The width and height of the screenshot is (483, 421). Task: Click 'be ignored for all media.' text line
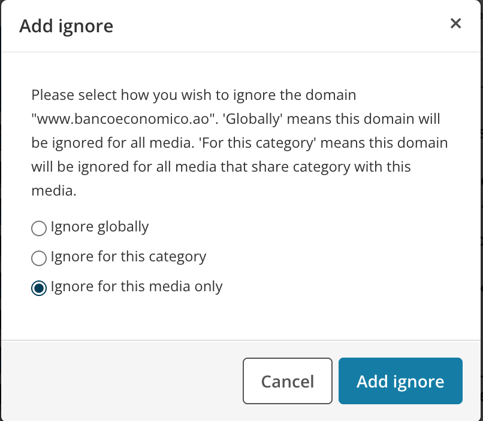tap(113, 143)
